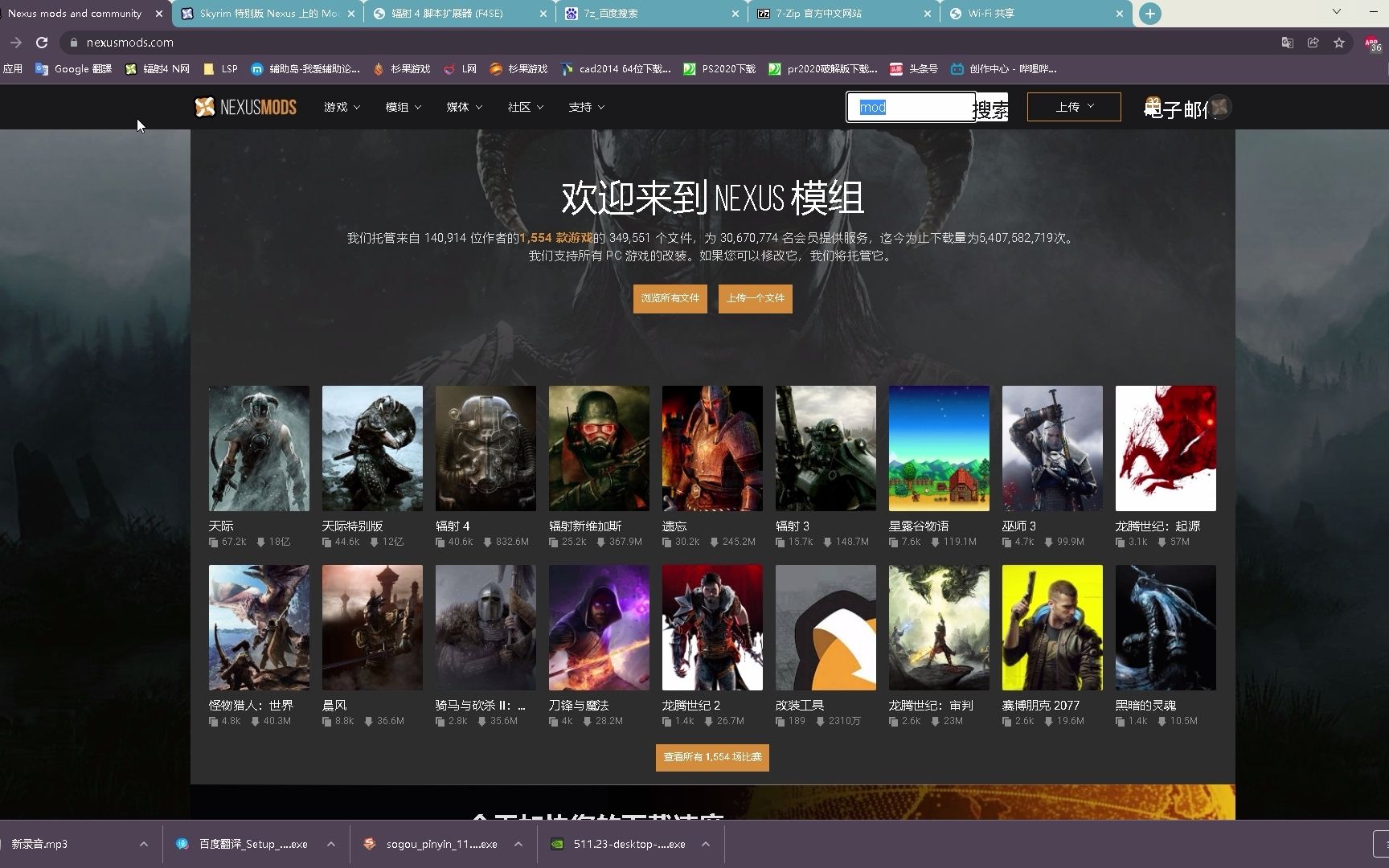Screen dimensions: 1389x868
Task: Close the Skyrim 特别版 Nexus tab
Action: pyautogui.click(x=351, y=14)
